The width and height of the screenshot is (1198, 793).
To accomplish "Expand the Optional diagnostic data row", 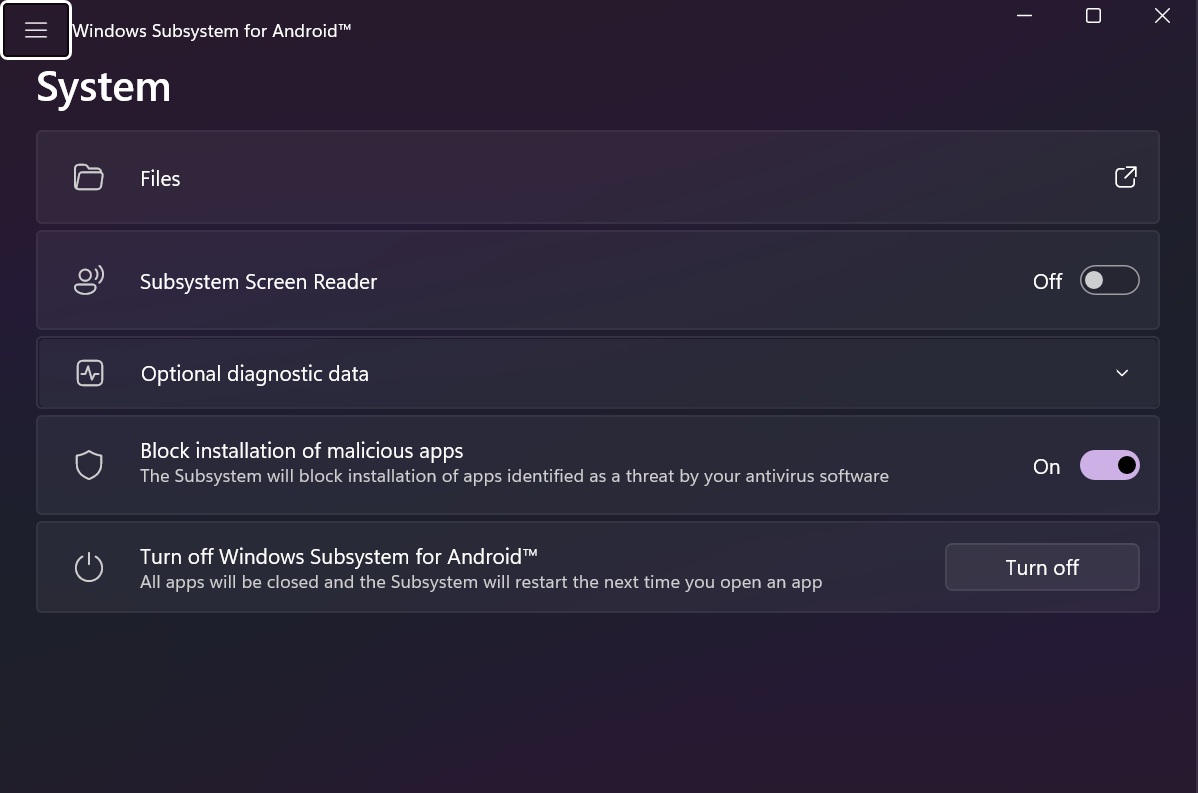I will tap(600, 373).
